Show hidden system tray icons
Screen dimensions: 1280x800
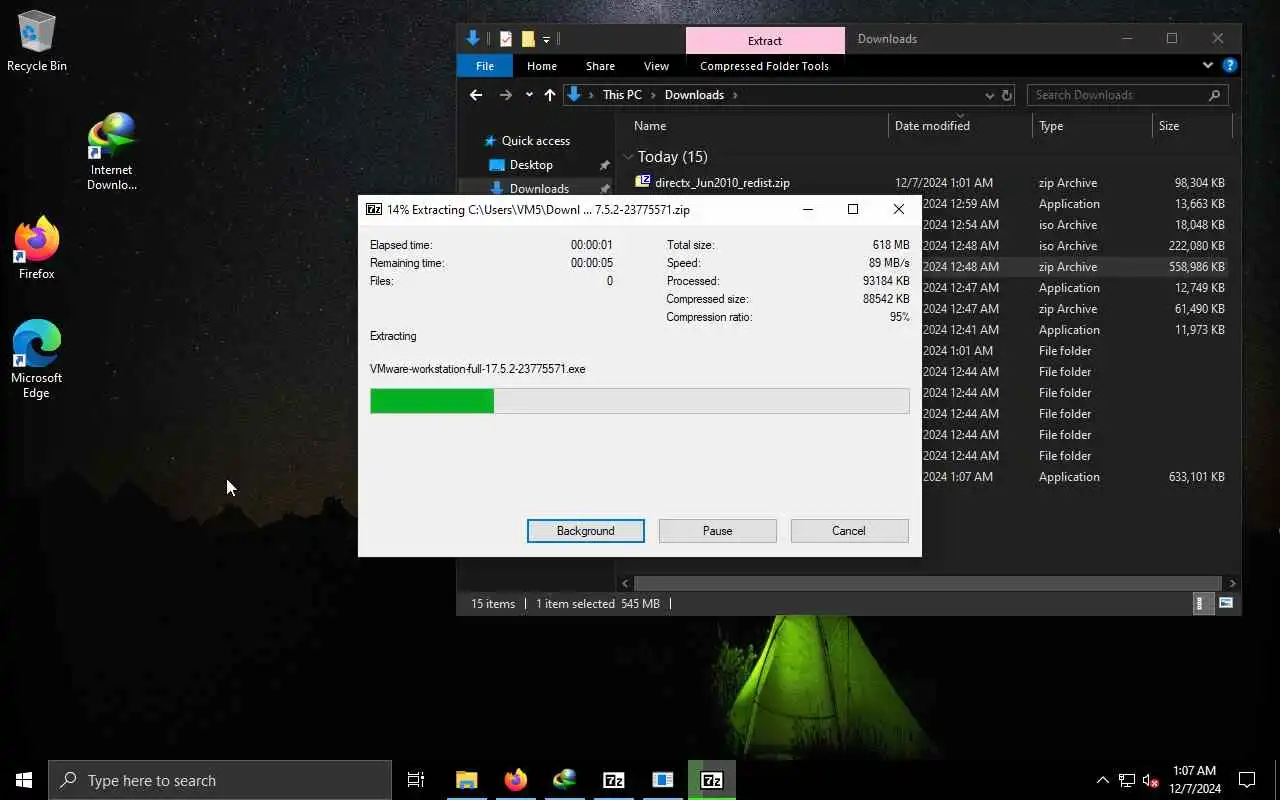1103,780
